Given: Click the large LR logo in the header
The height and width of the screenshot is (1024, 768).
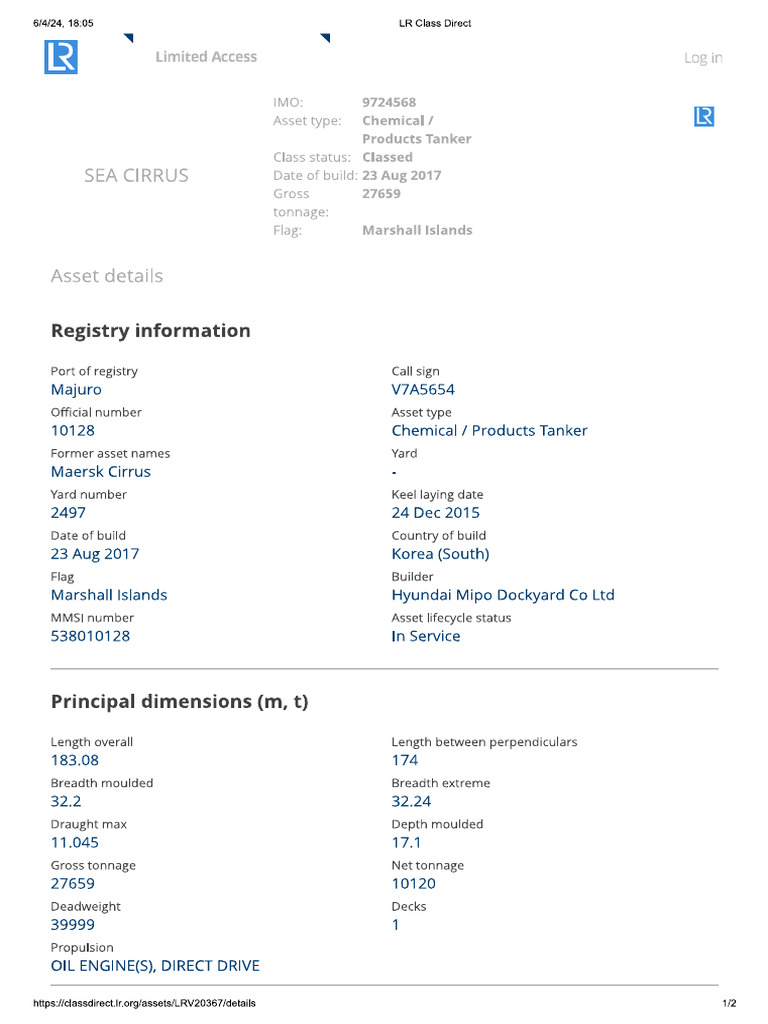Looking at the screenshot, I should click(61, 57).
